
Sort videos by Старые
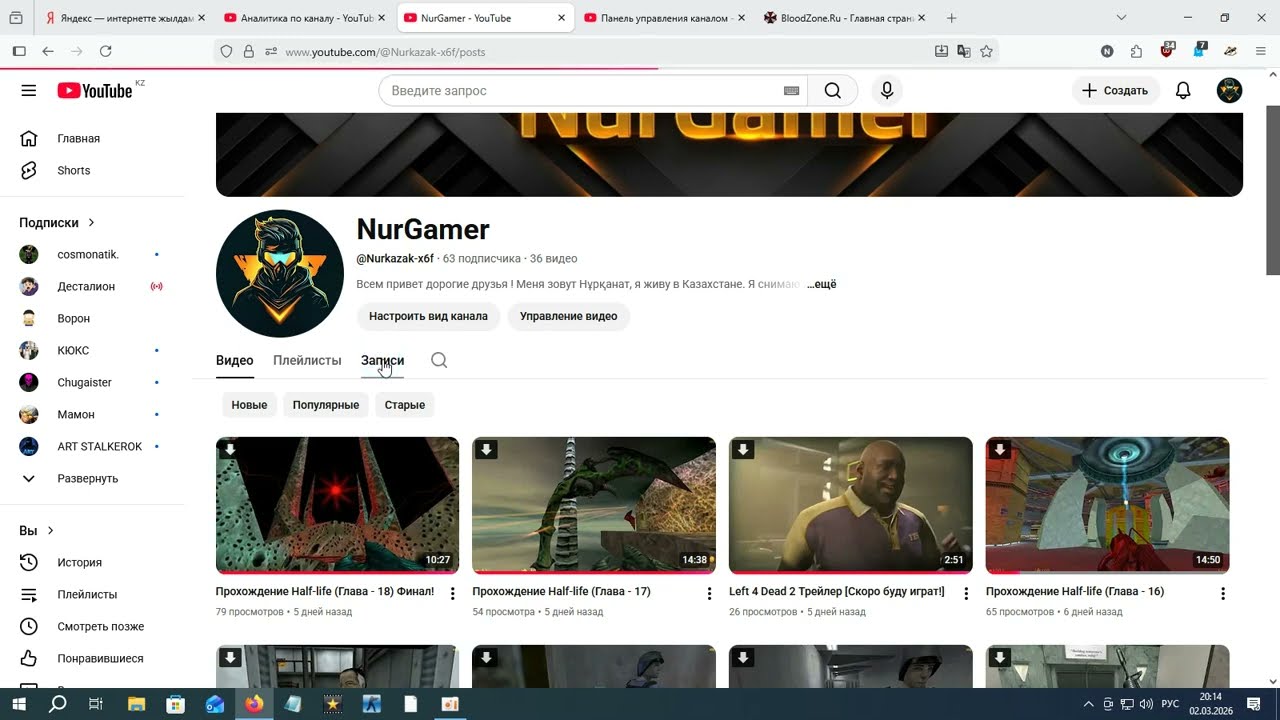(x=405, y=405)
